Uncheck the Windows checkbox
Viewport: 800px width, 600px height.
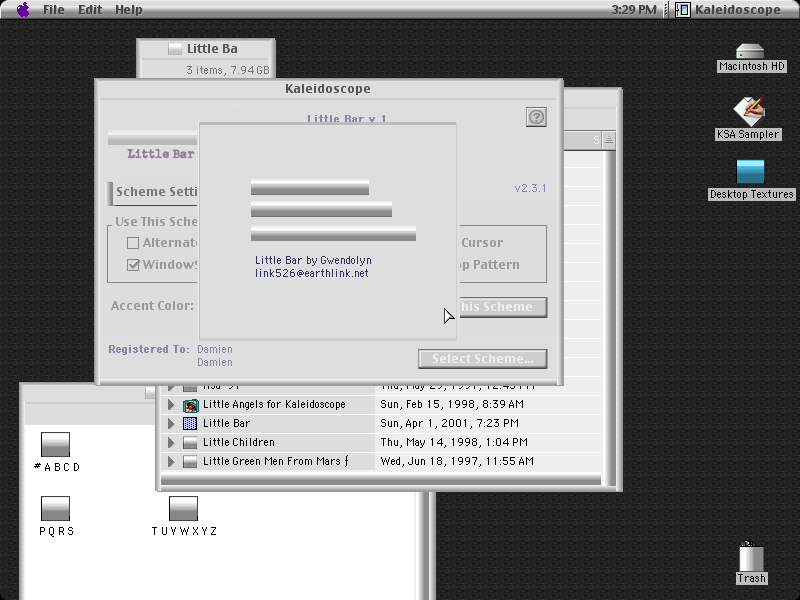click(x=133, y=265)
